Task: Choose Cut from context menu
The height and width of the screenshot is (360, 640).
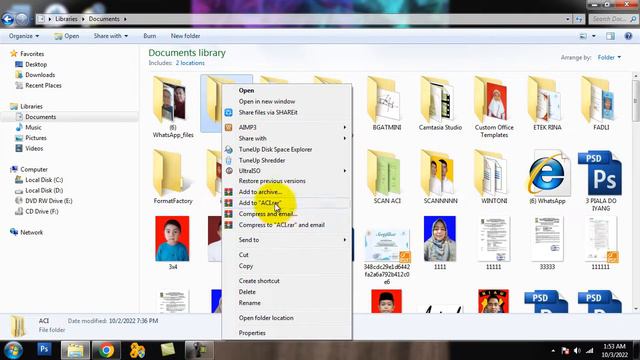Action: click(243, 255)
